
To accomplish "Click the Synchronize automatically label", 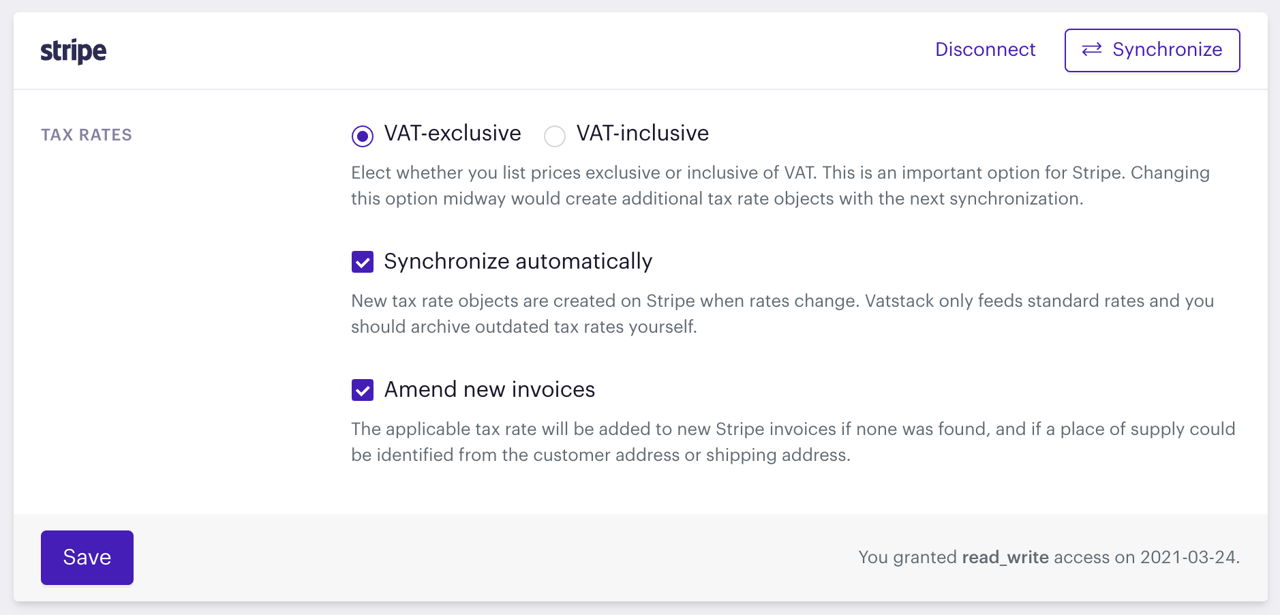I will pyautogui.click(x=518, y=261).
